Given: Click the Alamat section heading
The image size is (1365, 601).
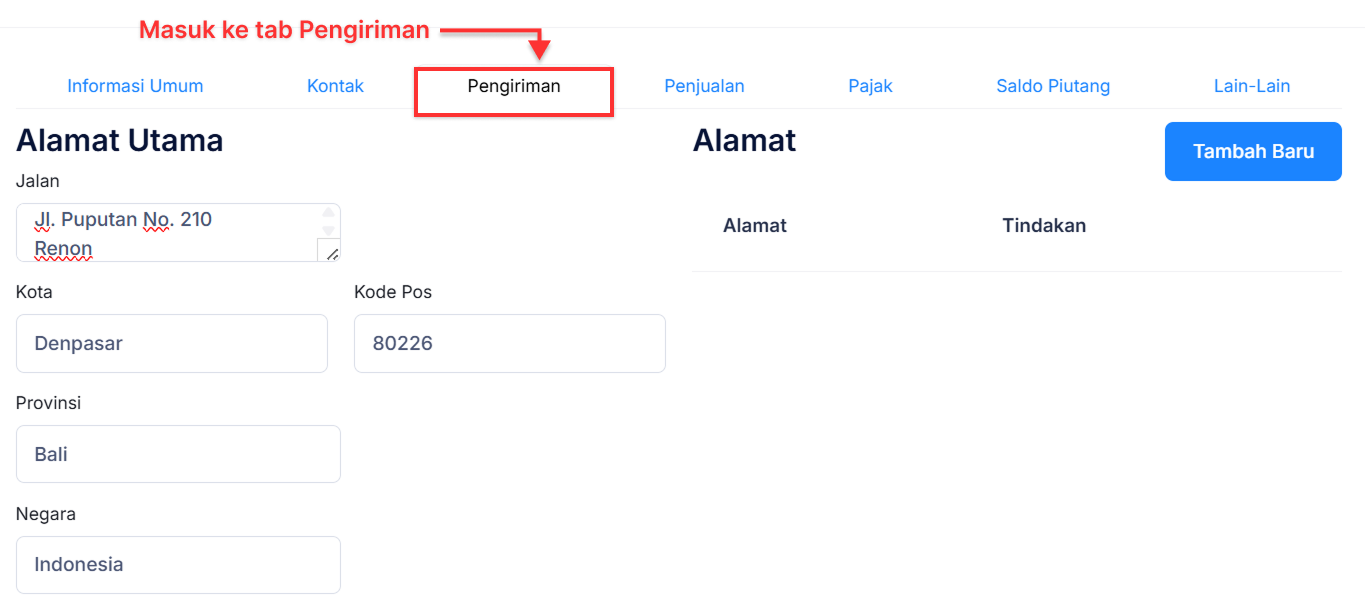Looking at the screenshot, I should [x=744, y=141].
